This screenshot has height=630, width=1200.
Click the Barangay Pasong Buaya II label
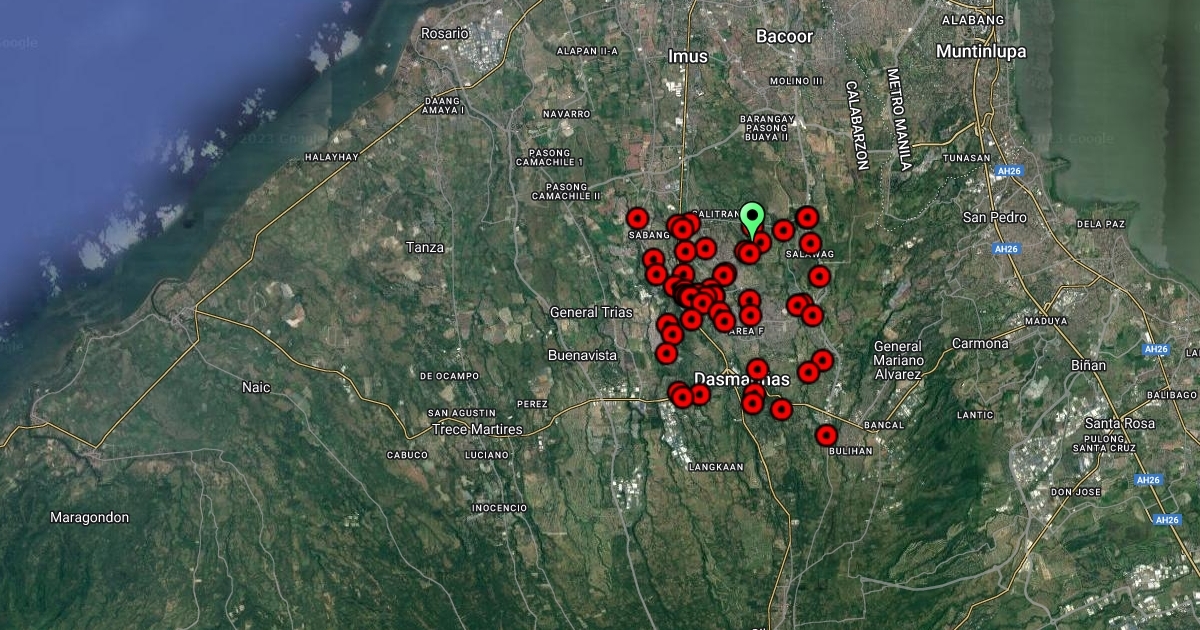767,127
